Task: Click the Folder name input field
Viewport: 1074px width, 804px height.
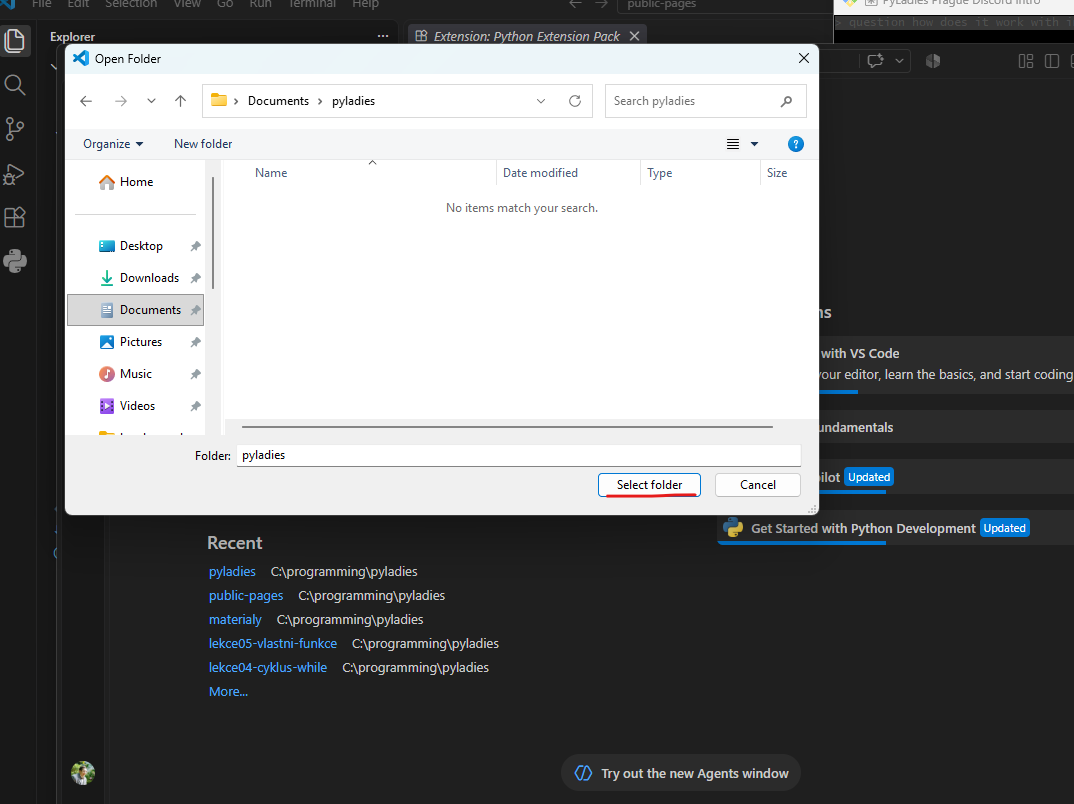Action: pyautogui.click(x=519, y=455)
